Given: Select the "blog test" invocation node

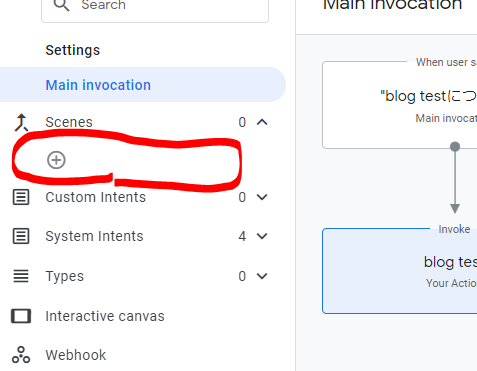Looking at the screenshot, I should [400, 105].
